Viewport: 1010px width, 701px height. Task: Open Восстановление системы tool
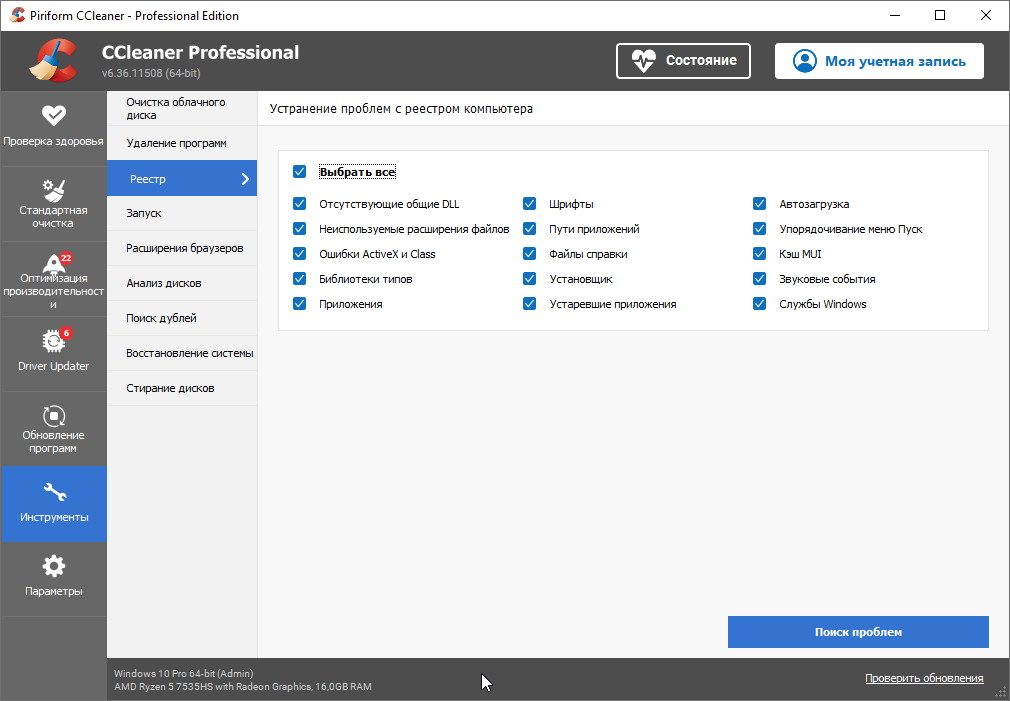182,353
